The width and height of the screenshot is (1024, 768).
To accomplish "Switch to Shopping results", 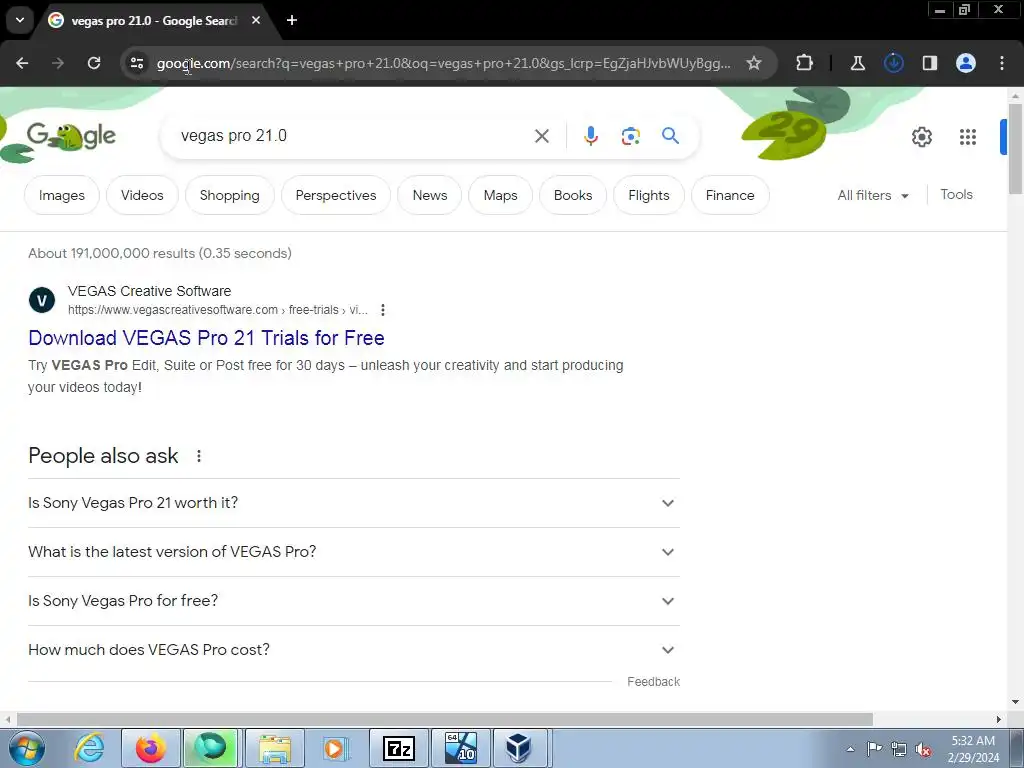I will point(229,195).
